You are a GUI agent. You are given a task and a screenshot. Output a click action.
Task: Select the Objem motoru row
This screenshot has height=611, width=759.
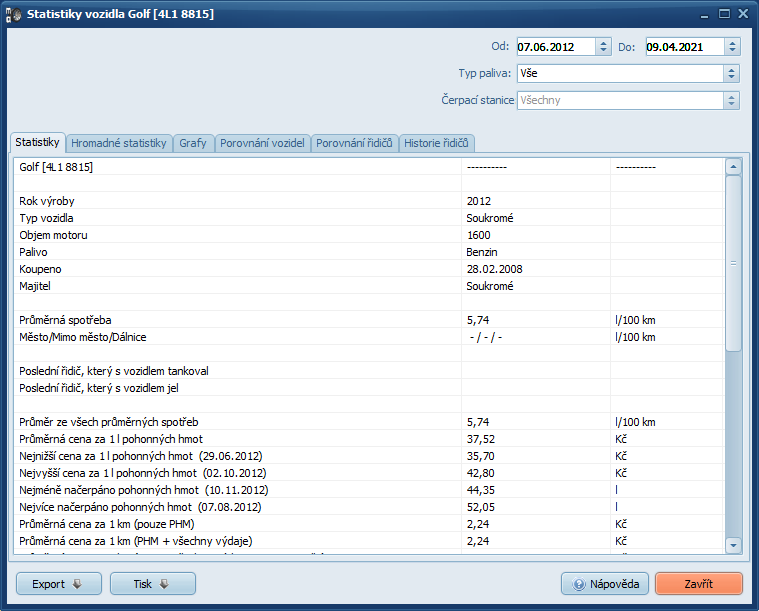click(369, 235)
